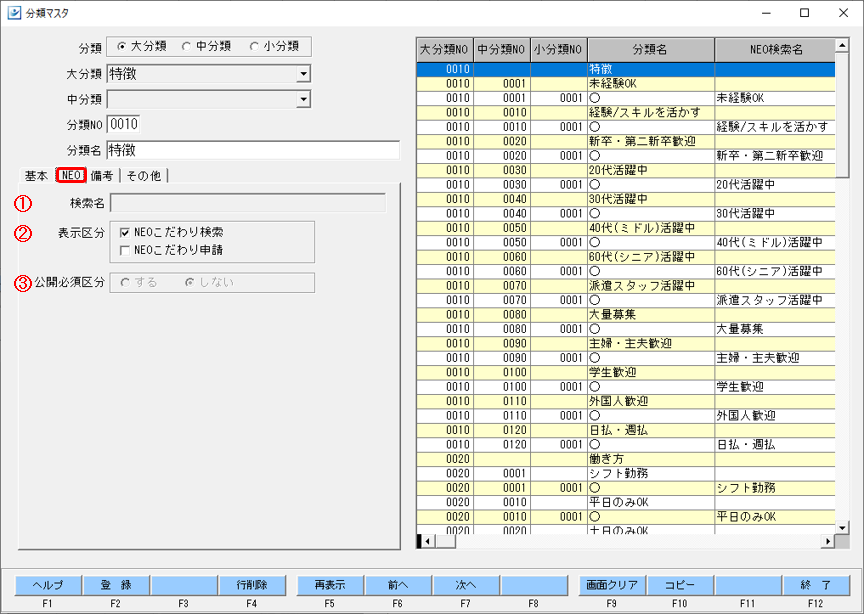Click the 分類名 column header
Image resolution: width=864 pixels, height=614 pixels.
tap(651, 50)
